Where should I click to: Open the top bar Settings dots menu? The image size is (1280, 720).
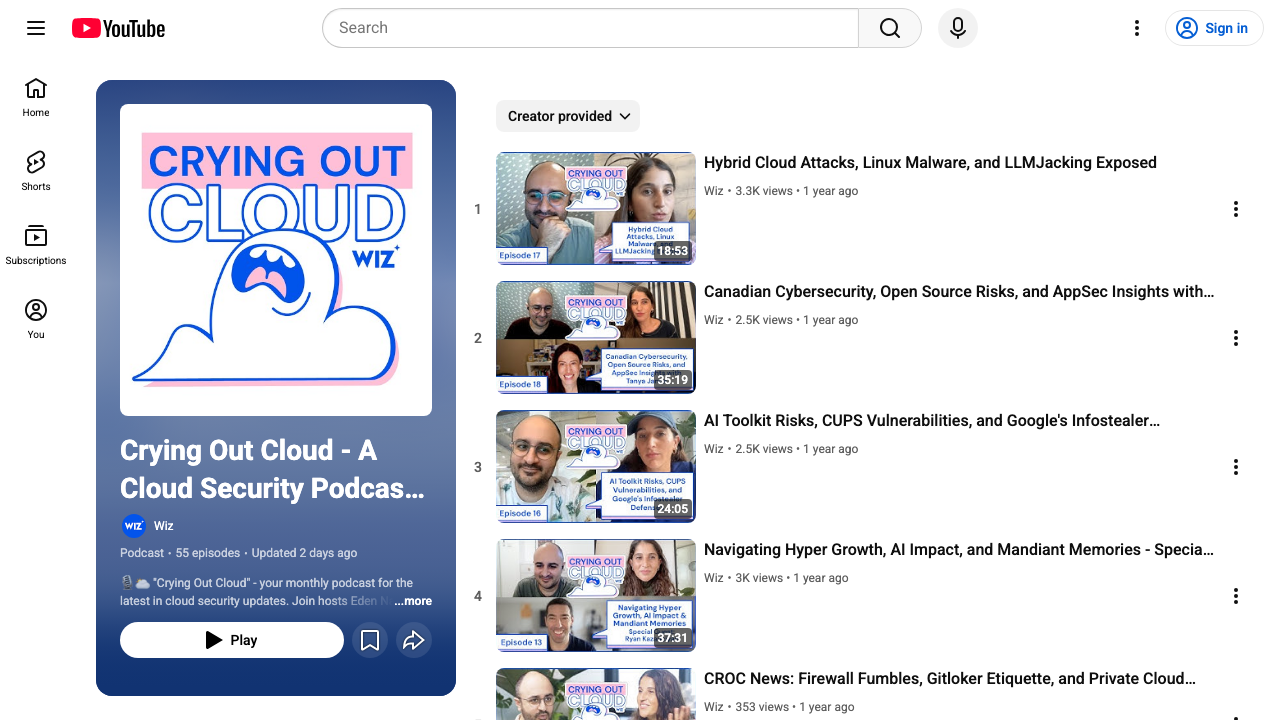[x=1136, y=28]
